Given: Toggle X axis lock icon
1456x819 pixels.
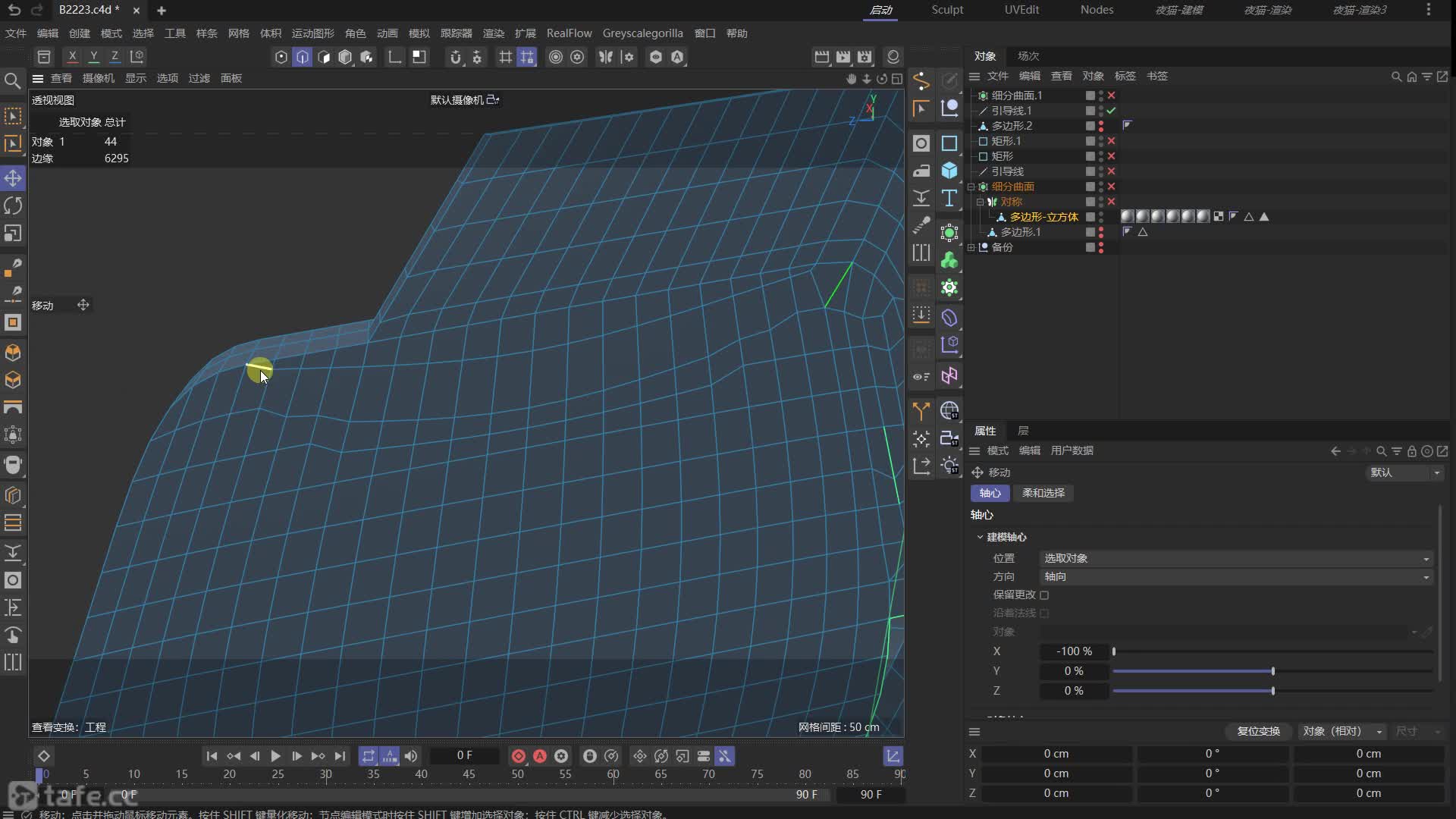Looking at the screenshot, I should point(72,56).
